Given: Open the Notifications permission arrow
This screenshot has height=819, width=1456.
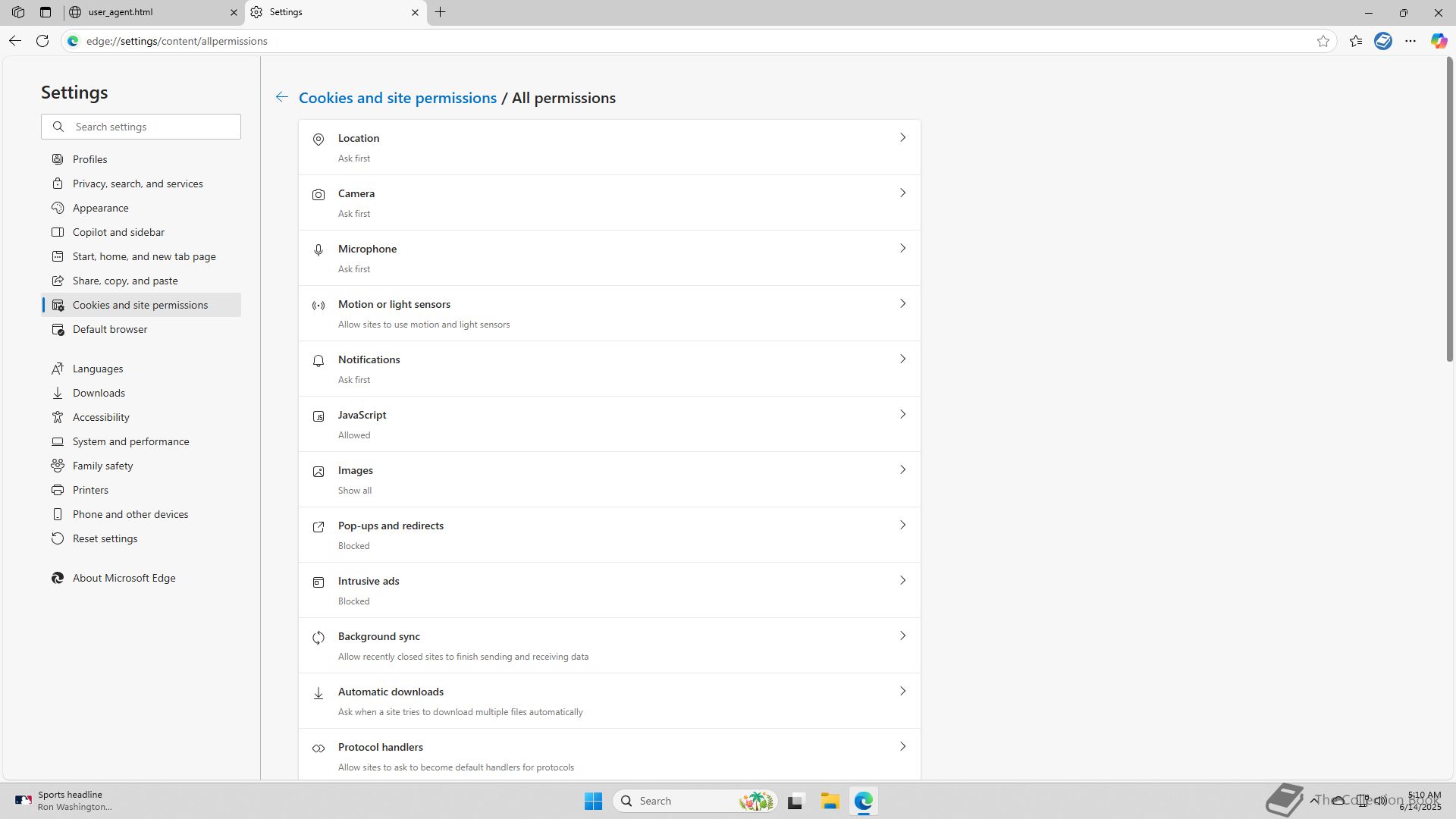Looking at the screenshot, I should click(902, 359).
